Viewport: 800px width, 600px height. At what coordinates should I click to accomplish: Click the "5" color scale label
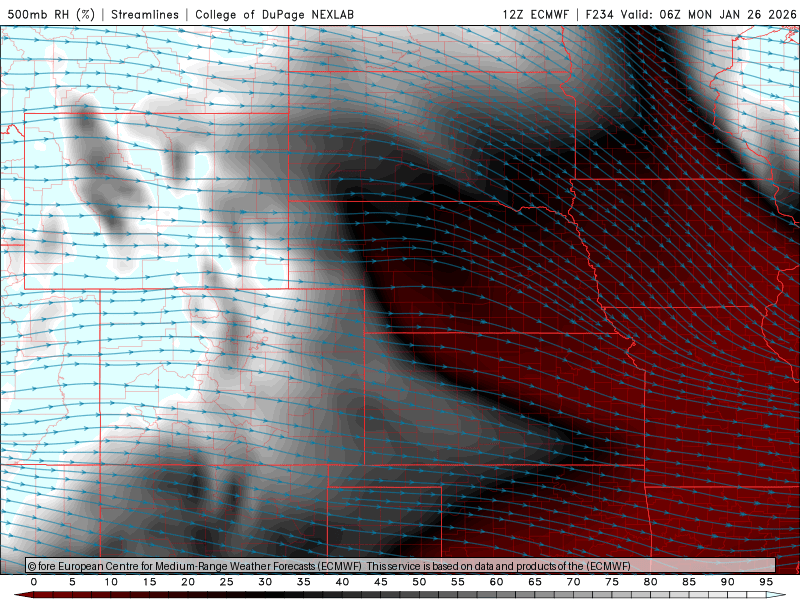(x=72, y=582)
